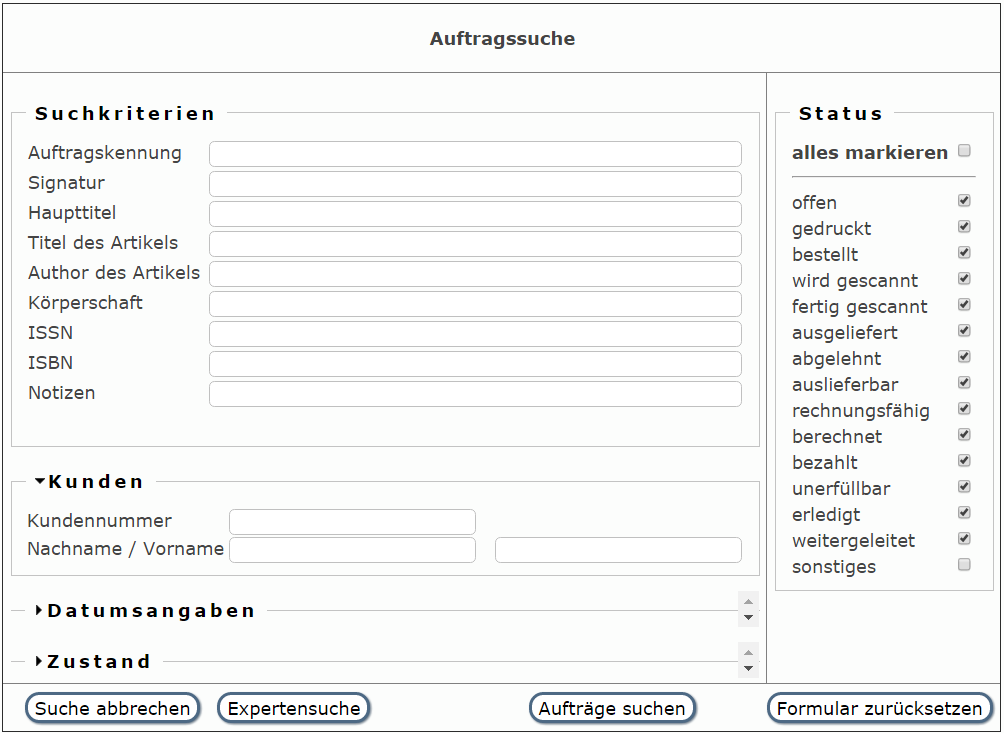Click down arrow next to Zustand
This screenshot has height=733, width=1004.
(748, 669)
